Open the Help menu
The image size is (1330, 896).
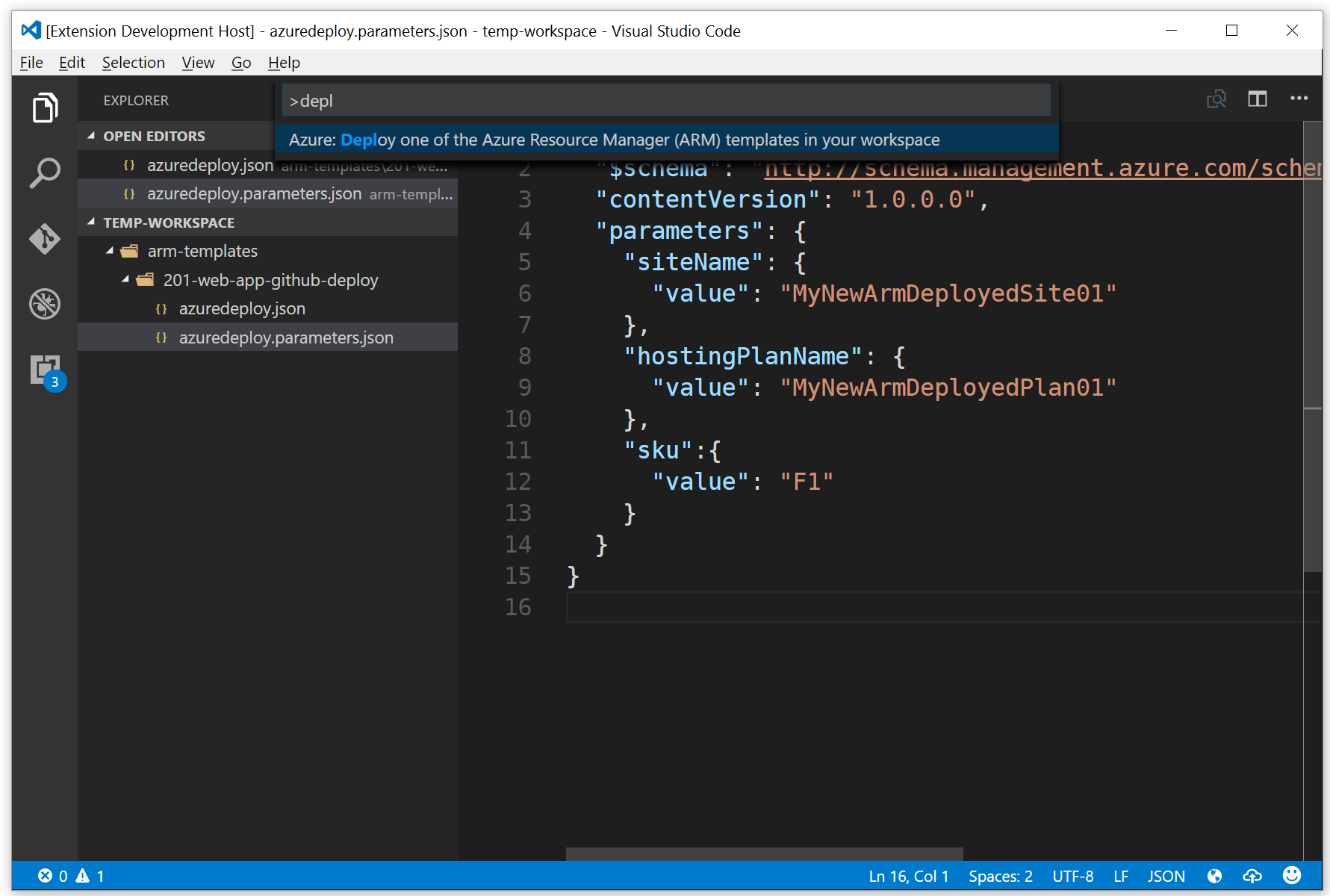pyautogui.click(x=284, y=63)
